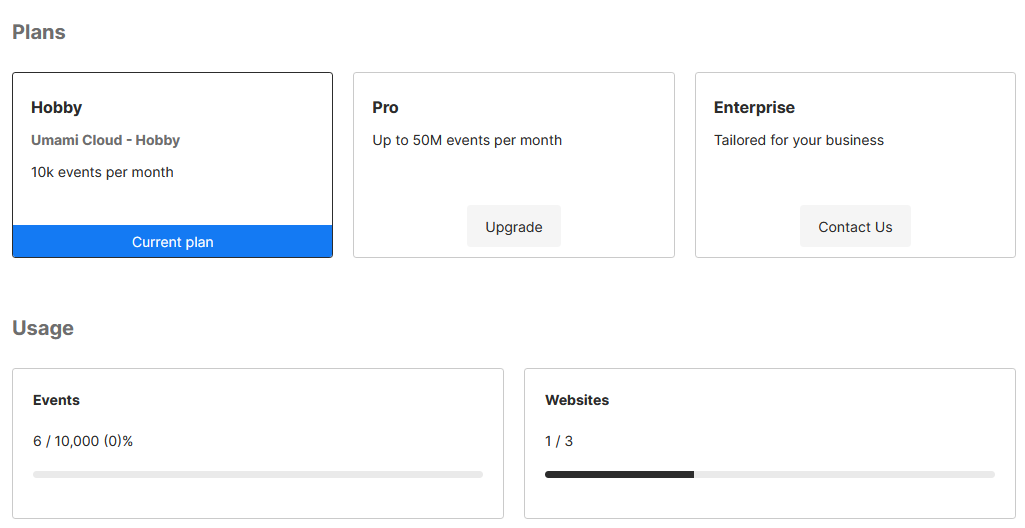
Task: Click the Pro plan heading
Action: (385, 108)
